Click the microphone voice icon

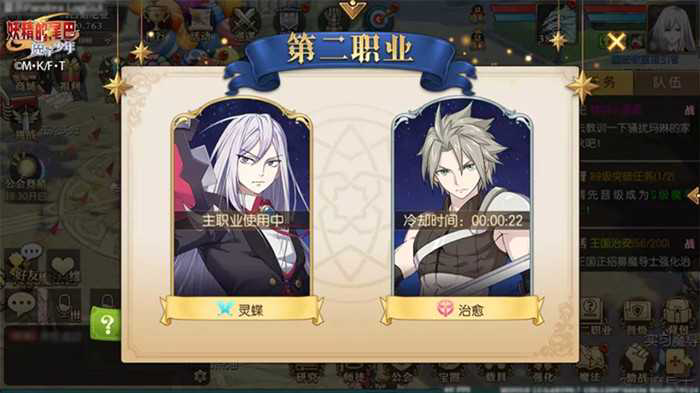point(63,306)
